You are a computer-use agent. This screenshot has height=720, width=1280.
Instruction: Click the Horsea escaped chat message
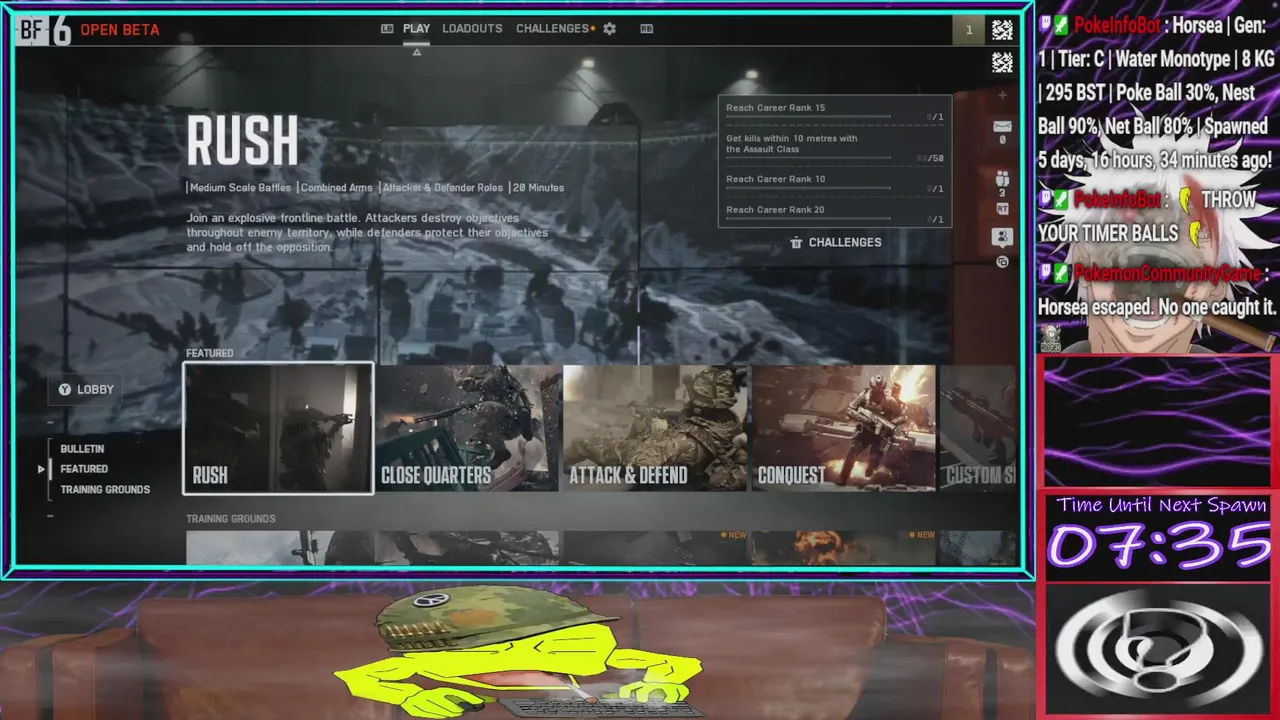(1158, 290)
